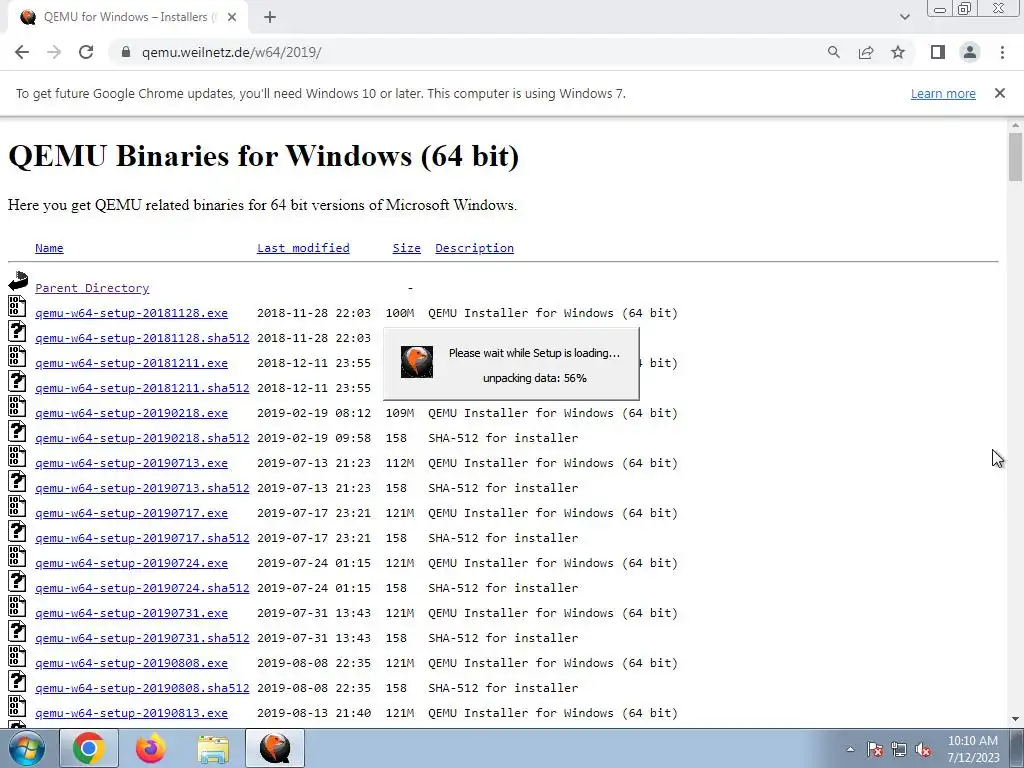Click the scrollbar down arrow
Screen dimensions: 1024x768
(1015, 720)
